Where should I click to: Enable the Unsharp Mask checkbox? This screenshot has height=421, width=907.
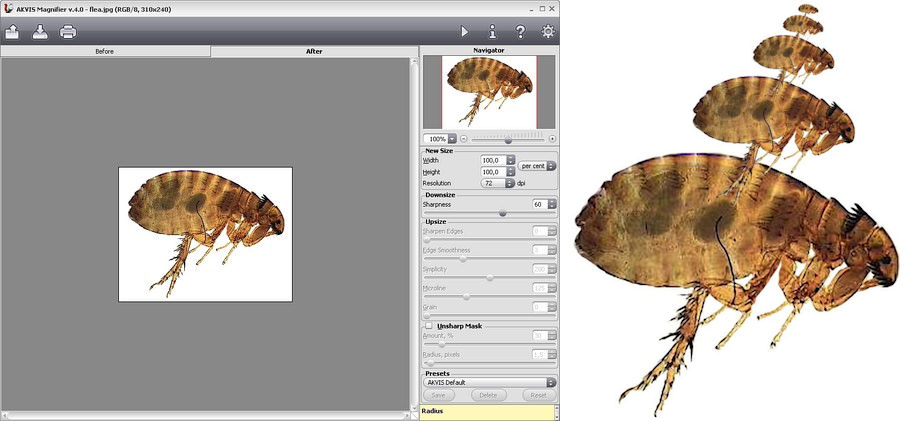(429, 326)
